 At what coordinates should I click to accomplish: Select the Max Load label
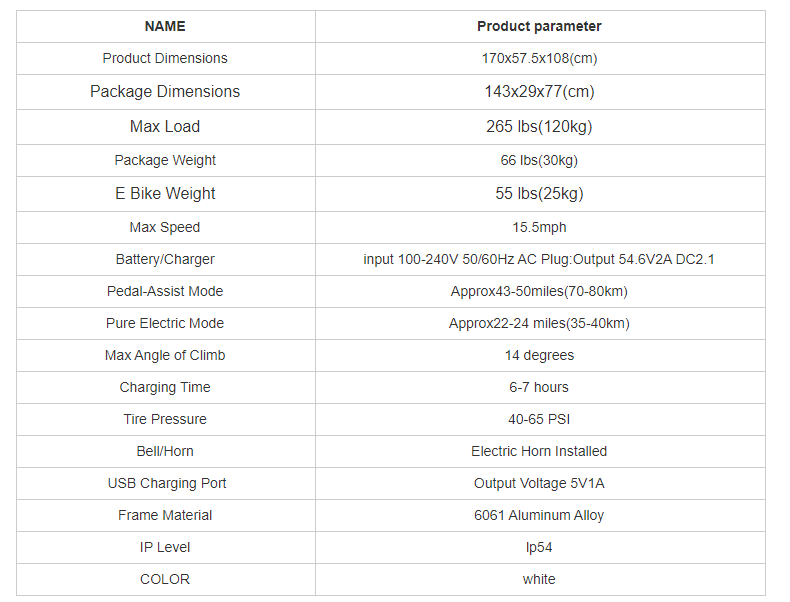point(165,126)
